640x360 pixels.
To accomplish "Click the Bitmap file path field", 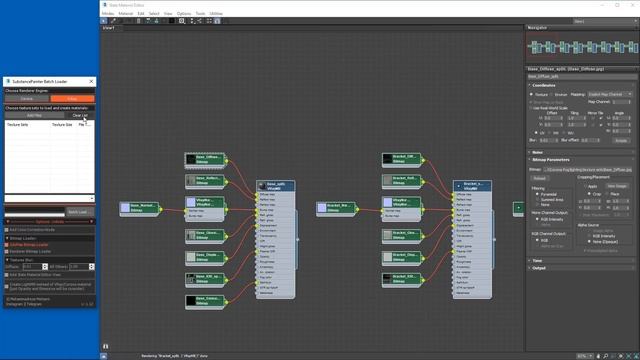I will tap(587, 169).
